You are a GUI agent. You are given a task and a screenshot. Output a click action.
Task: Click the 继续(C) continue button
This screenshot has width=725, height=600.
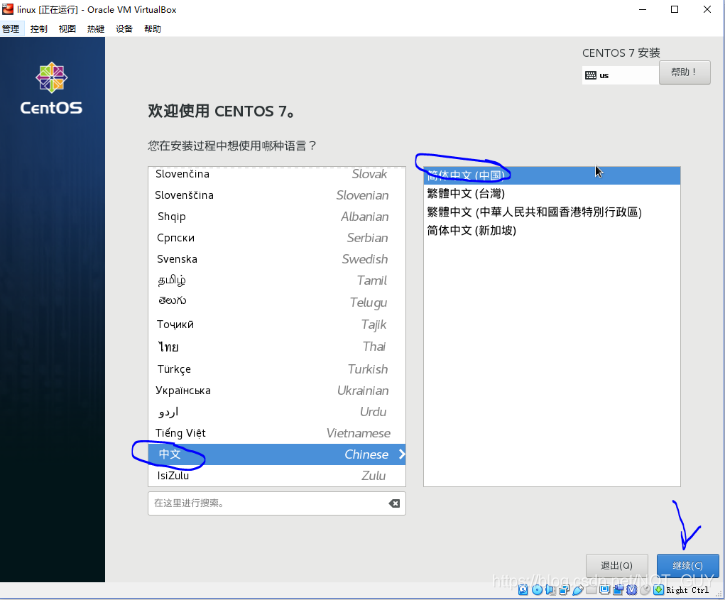click(688, 565)
